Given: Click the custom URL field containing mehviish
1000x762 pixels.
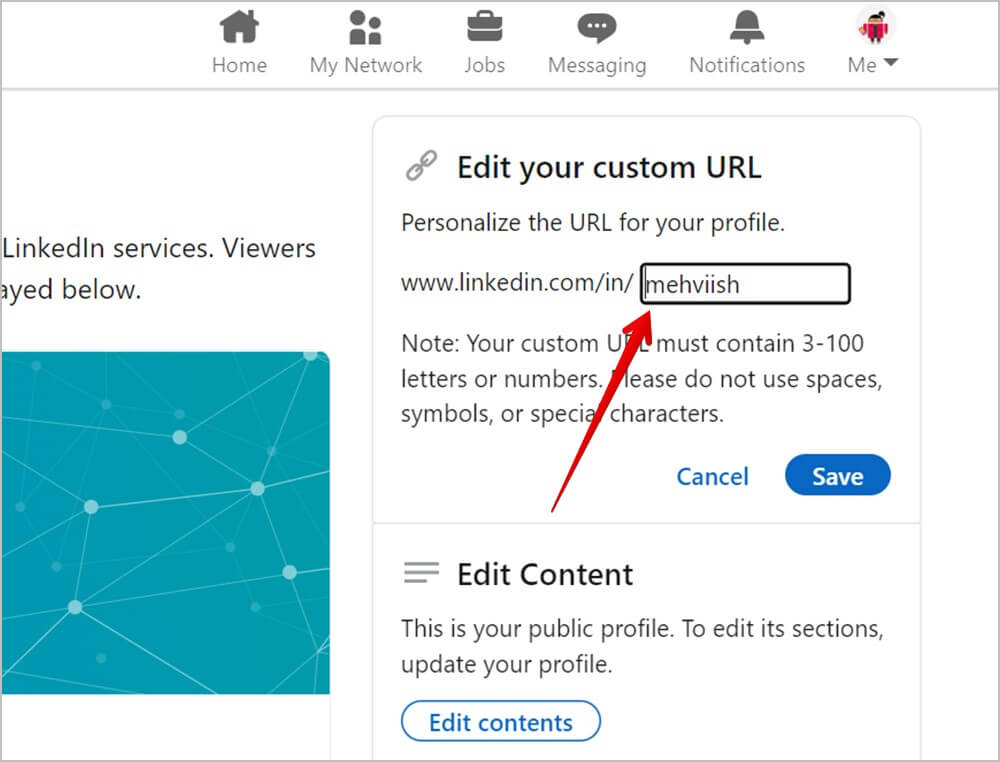Looking at the screenshot, I should tap(745, 284).
